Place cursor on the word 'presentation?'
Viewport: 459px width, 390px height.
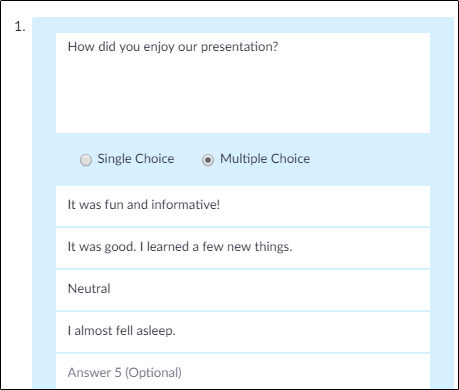239,47
